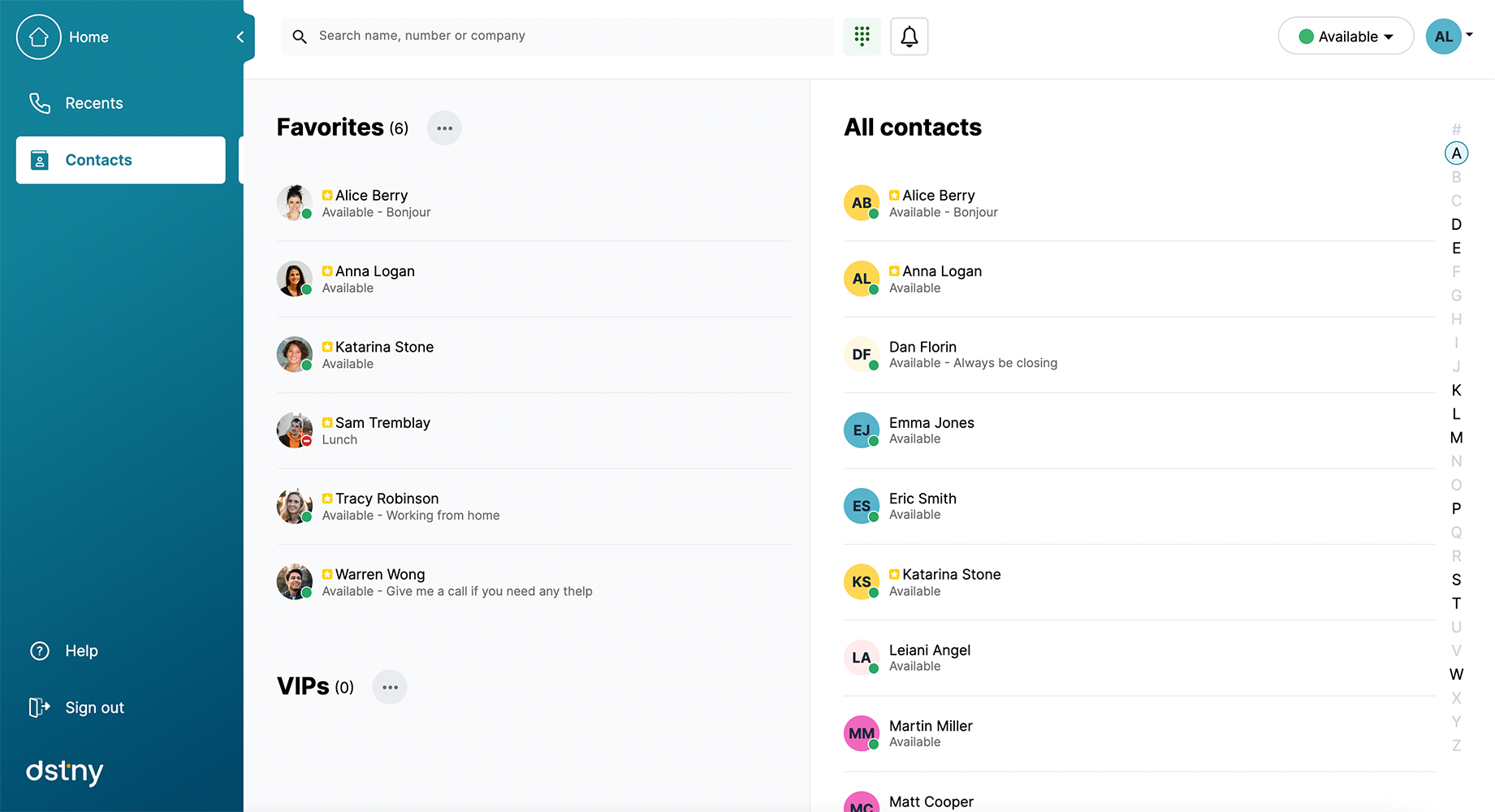Toggle Katarina Stone's favorite star
Screen dimensions: 1495x812
pos(327,347)
